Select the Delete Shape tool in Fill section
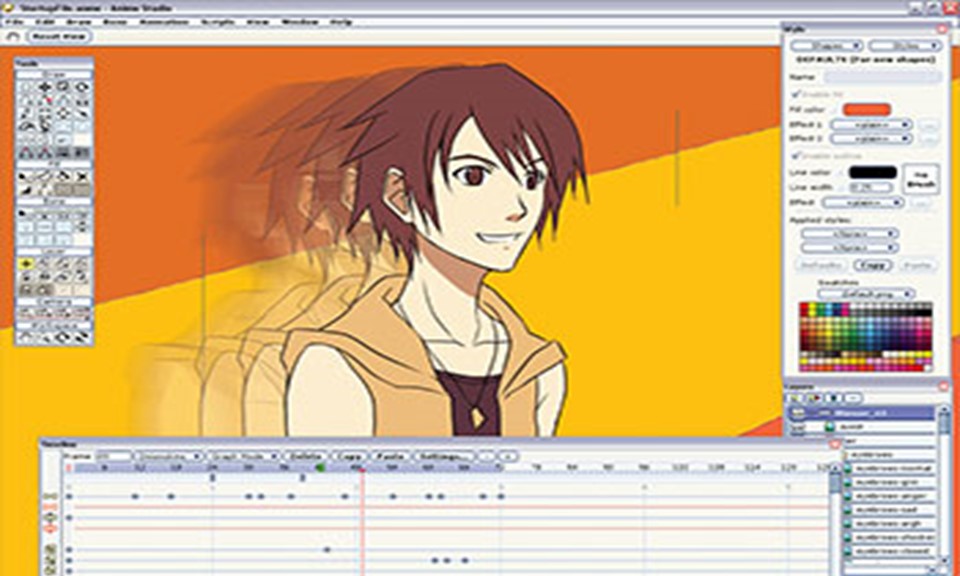 (x=82, y=177)
